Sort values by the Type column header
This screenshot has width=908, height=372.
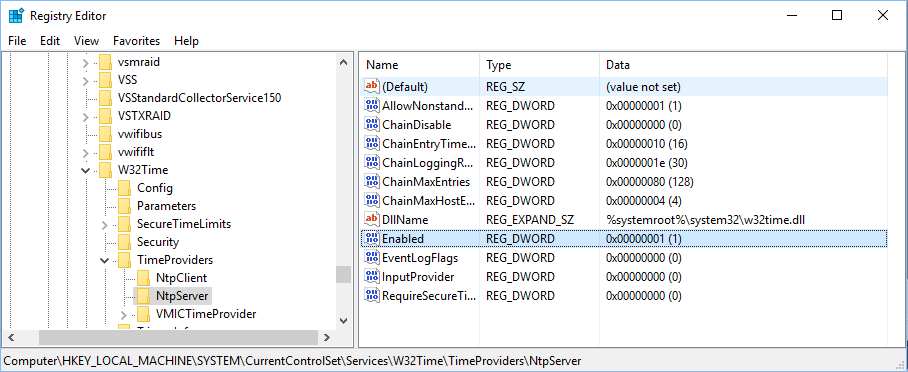click(x=540, y=65)
